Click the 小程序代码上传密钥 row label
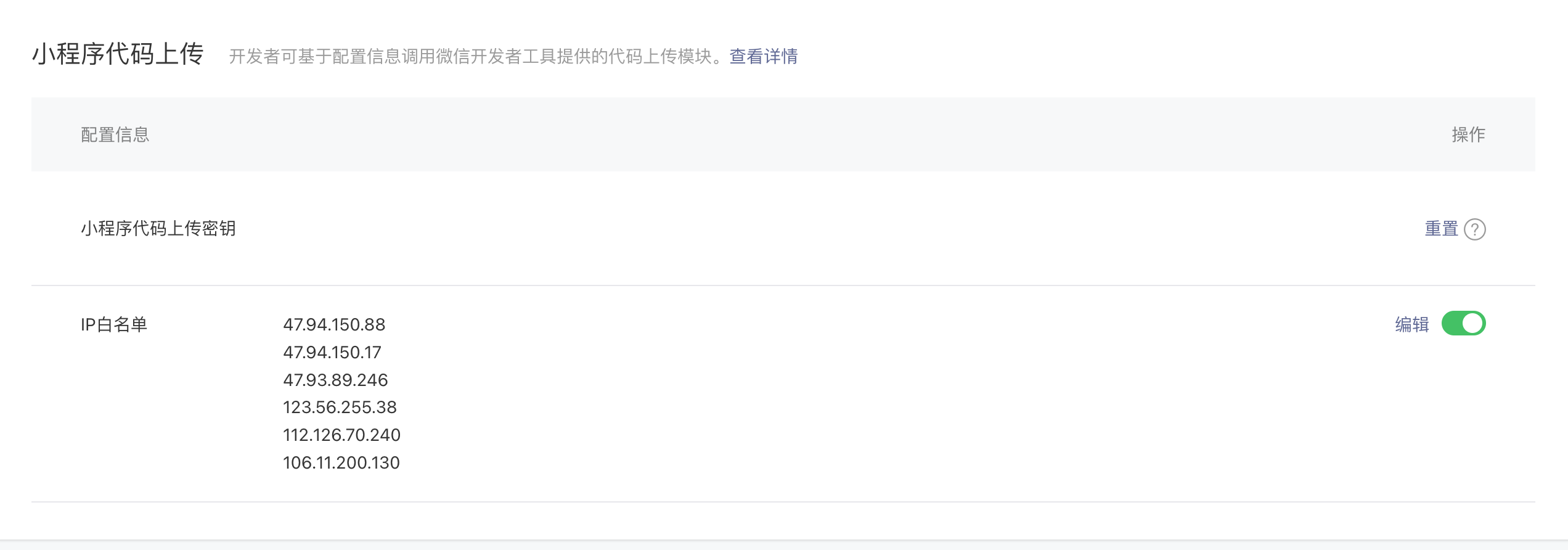This screenshot has width=1568, height=550. coord(158,229)
